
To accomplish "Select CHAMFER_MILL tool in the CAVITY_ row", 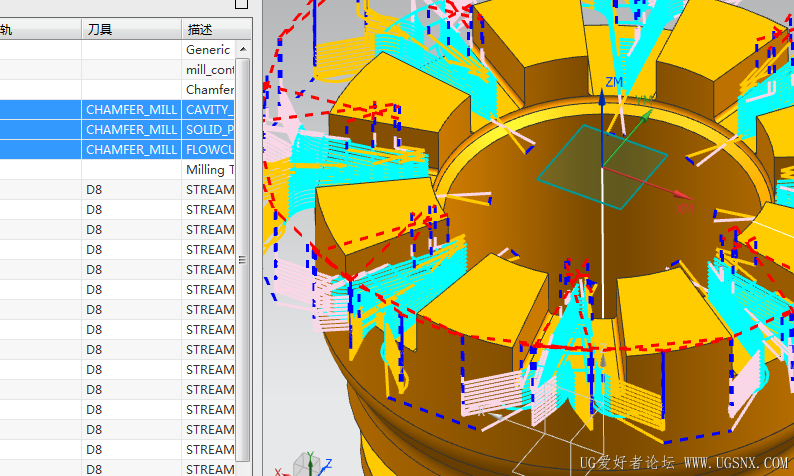I will click(x=131, y=109).
